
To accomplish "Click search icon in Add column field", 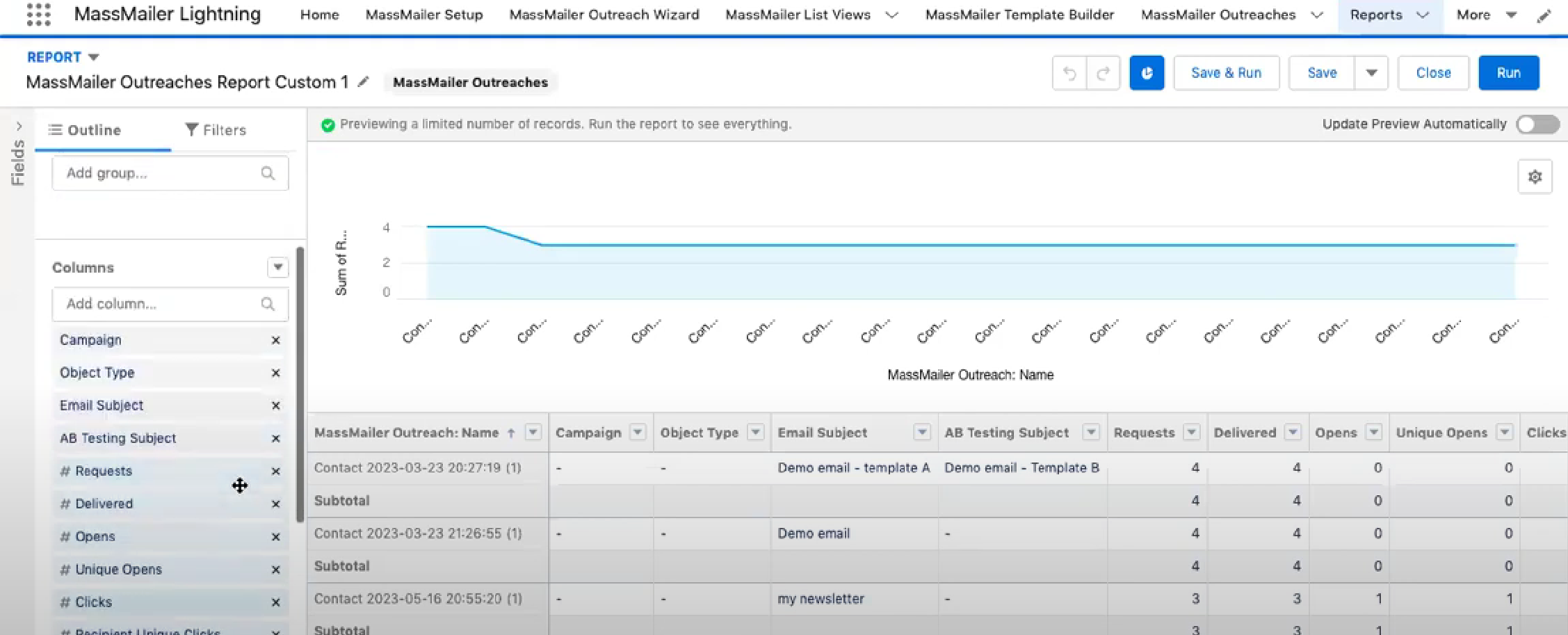I will pos(268,304).
